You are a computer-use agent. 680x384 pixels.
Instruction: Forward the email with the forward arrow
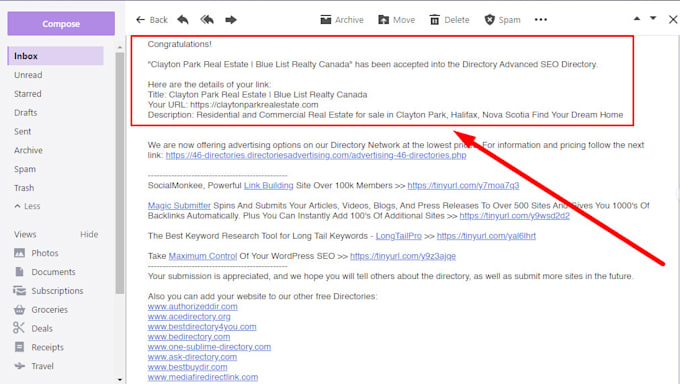coord(231,20)
